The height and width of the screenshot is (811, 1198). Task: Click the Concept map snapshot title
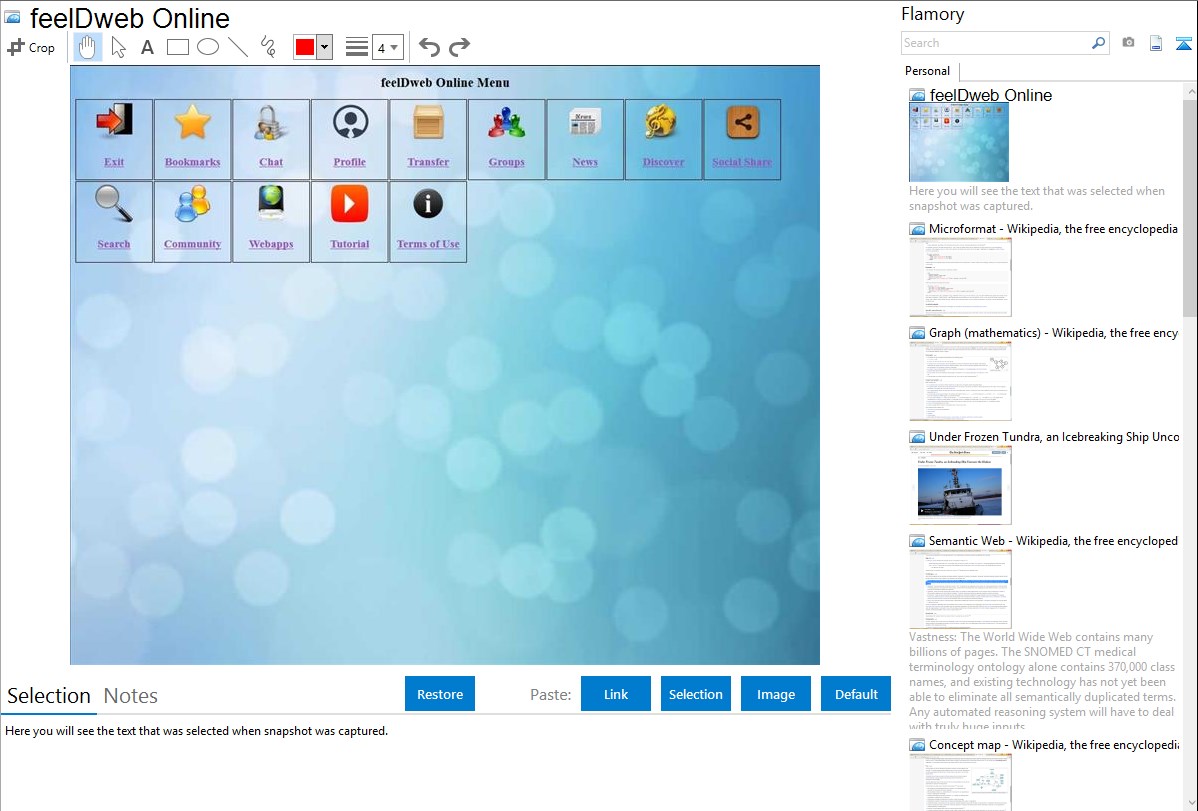point(1053,745)
